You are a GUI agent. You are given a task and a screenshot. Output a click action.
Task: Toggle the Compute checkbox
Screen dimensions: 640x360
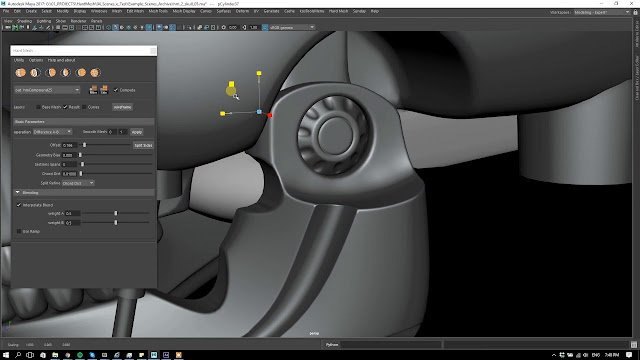pyautogui.click(x=116, y=90)
